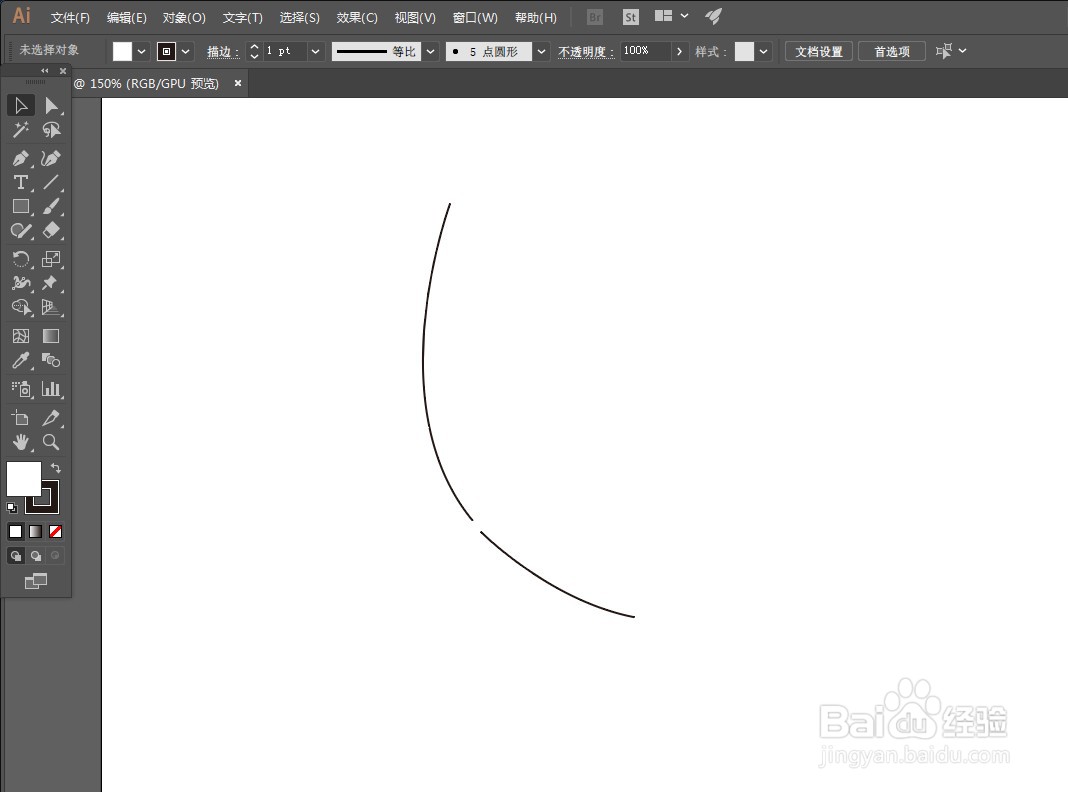The height and width of the screenshot is (792, 1068).
Task: Click the opacity value field
Action: pyautogui.click(x=646, y=51)
